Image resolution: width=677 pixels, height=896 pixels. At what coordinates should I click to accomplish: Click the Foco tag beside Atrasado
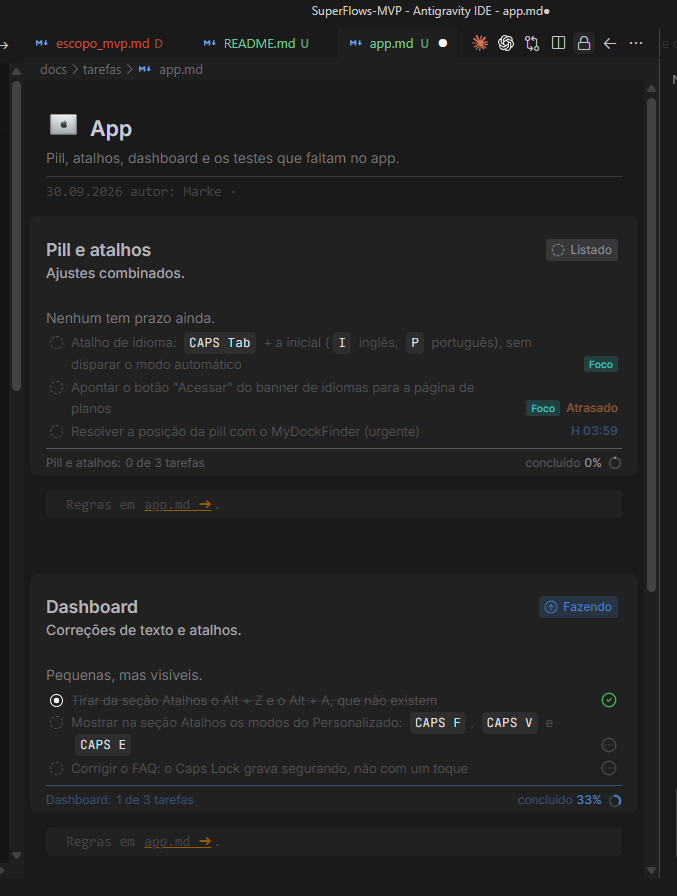click(x=543, y=408)
